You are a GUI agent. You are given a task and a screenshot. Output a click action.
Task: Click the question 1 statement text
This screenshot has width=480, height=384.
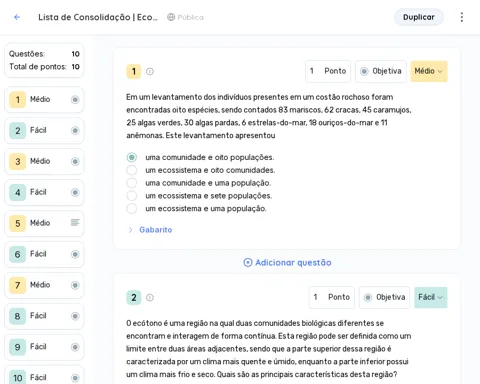pos(269,116)
